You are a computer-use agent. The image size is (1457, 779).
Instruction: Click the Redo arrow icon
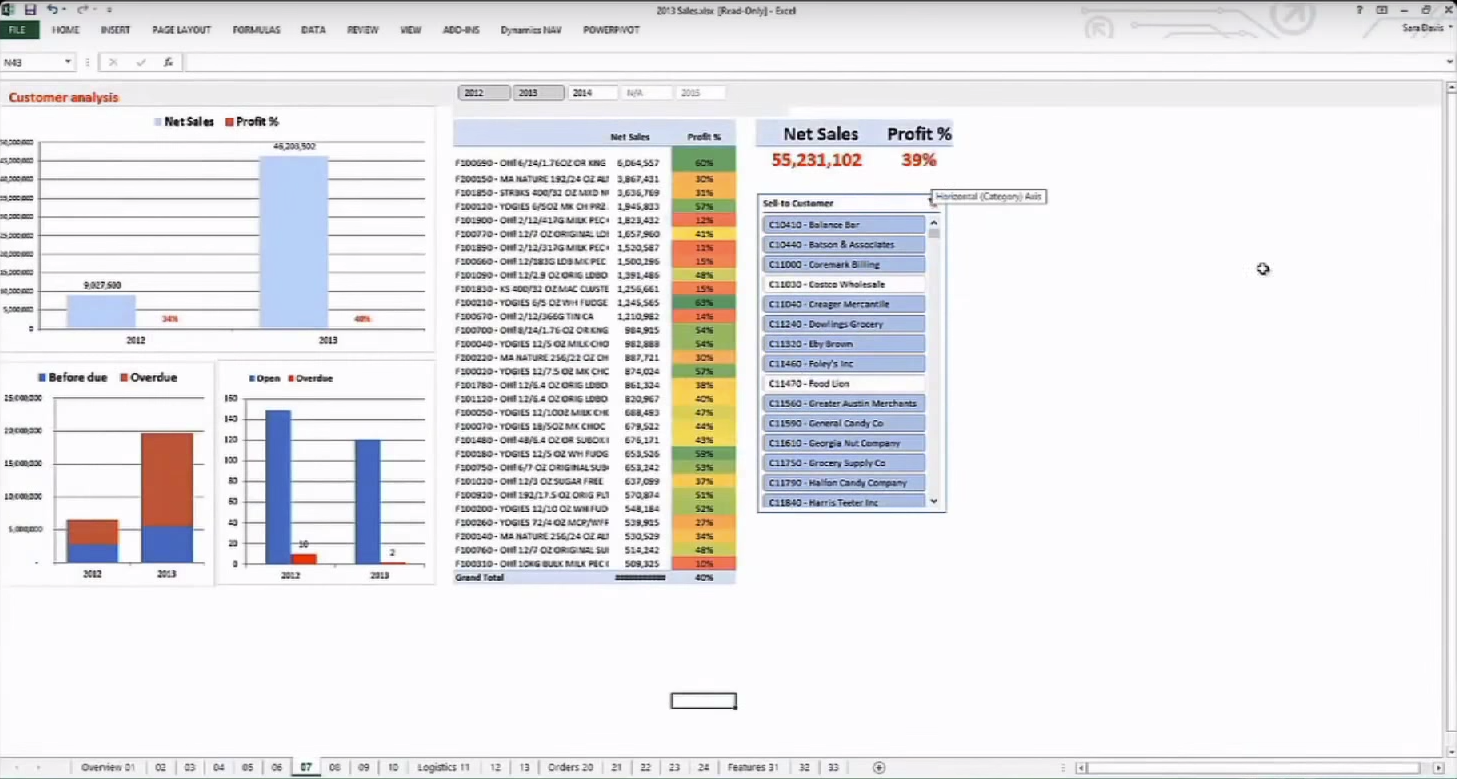(x=84, y=9)
